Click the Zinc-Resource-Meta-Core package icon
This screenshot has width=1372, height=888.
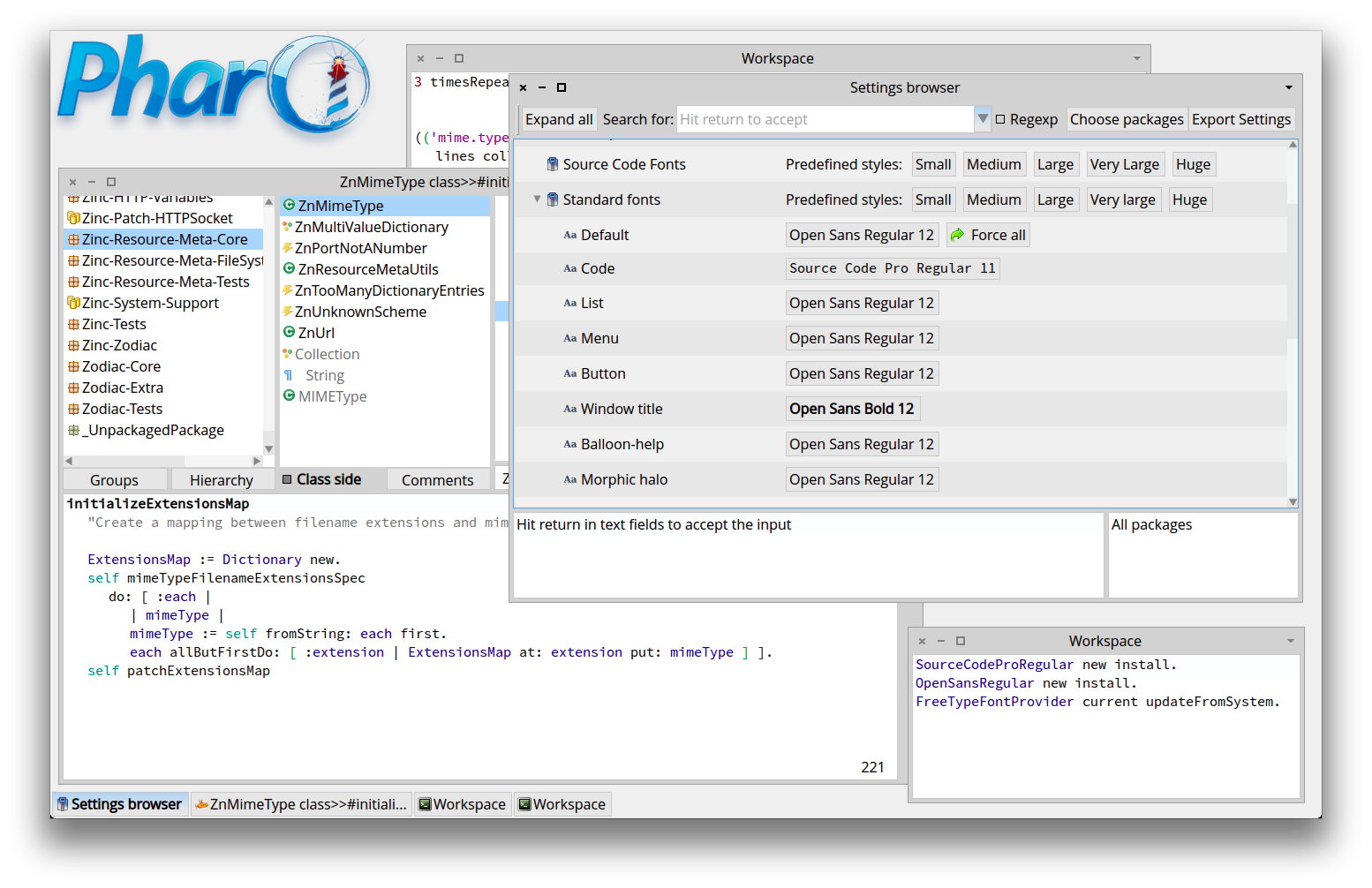[x=74, y=239]
